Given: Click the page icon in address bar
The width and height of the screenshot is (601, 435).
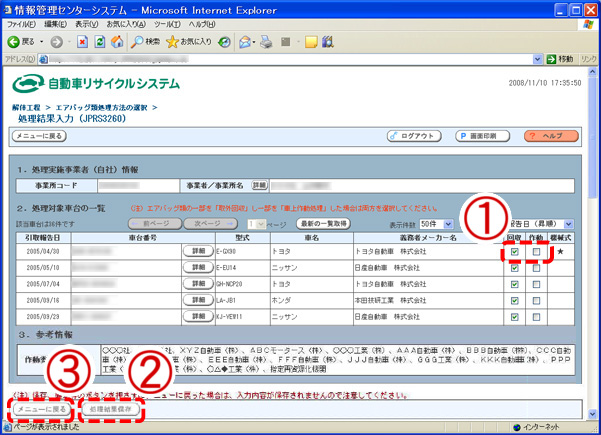Looking at the screenshot, I should coord(43,59).
